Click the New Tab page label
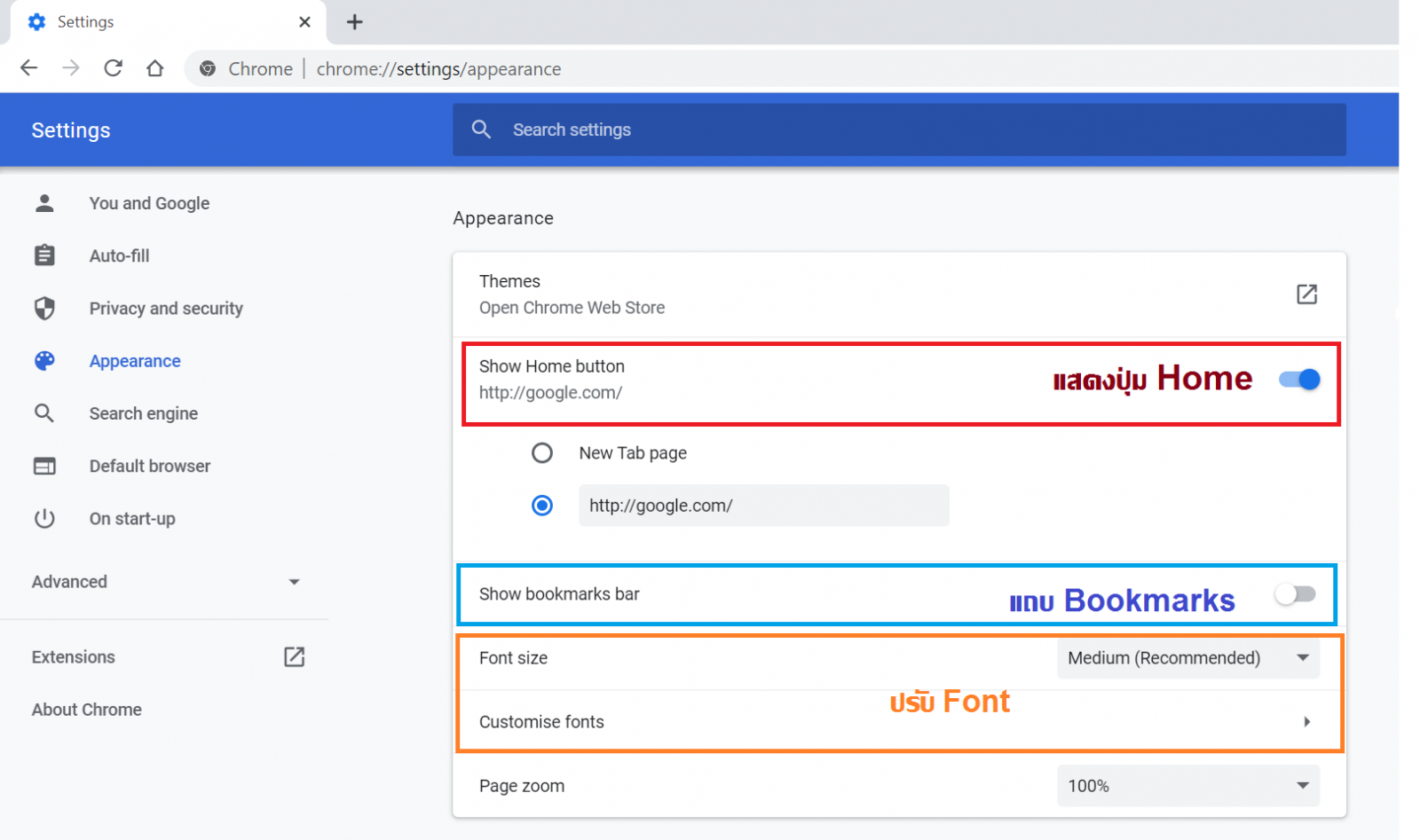The image size is (1420, 840). [x=633, y=453]
